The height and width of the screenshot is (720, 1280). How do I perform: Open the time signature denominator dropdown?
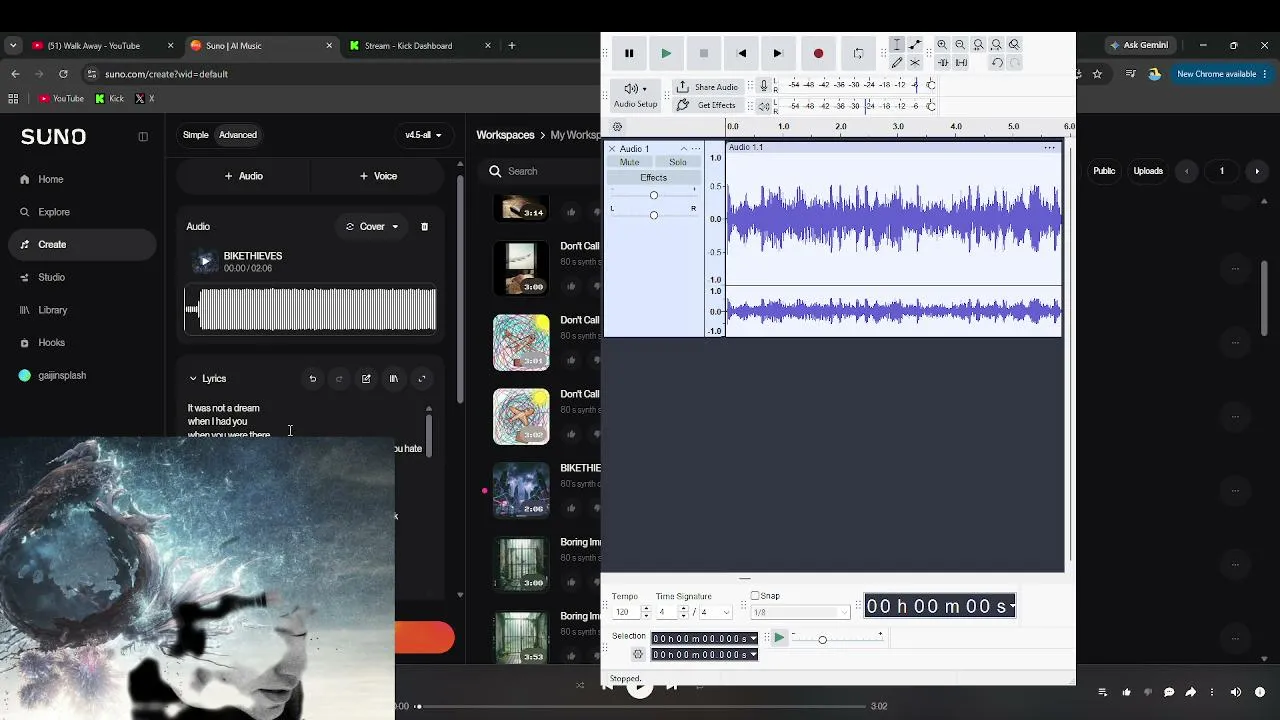click(x=715, y=612)
